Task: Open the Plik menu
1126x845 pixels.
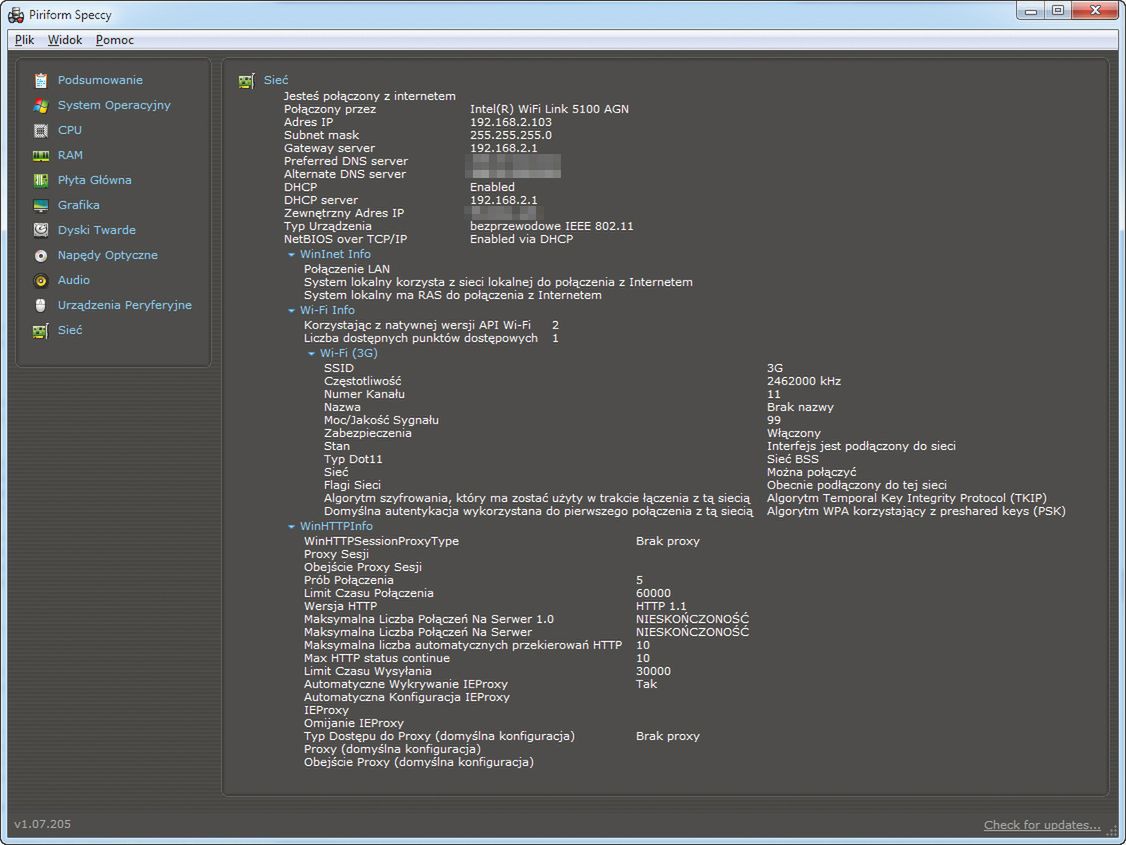Action: coord(25,40)
